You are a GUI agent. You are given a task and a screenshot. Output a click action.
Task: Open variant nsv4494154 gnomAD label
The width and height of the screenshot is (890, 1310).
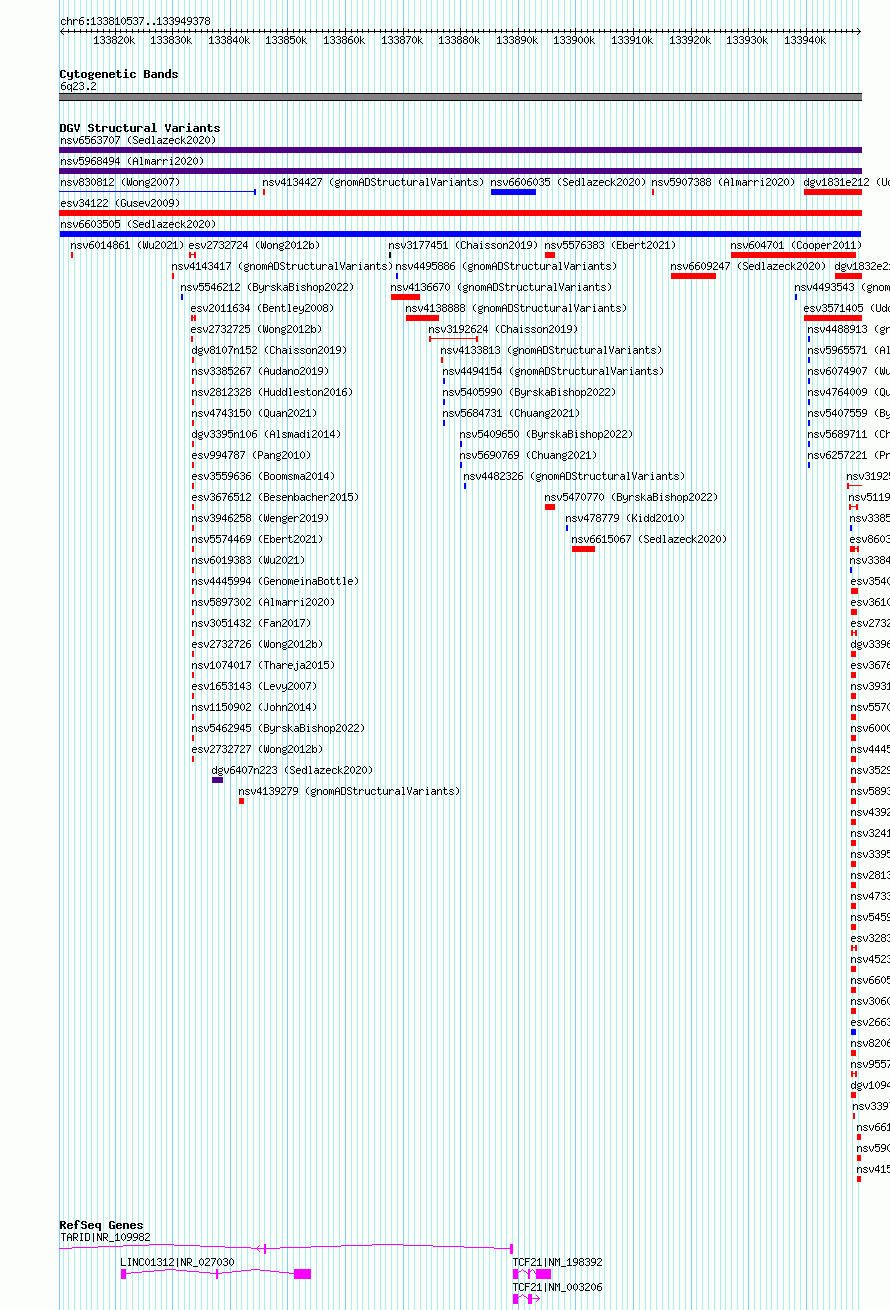553,371
